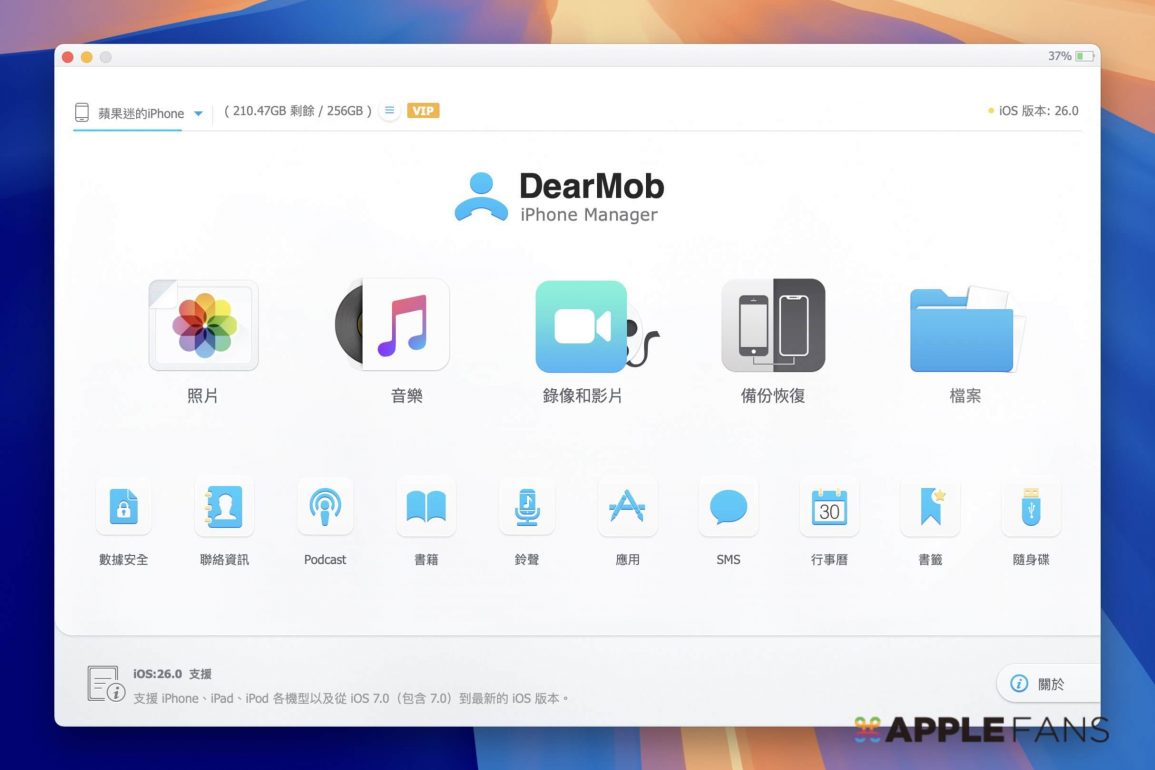Image resolution: width=1155 pixels, height=770 pixels.
Task: Open the 應用 Apps manager
Action: (x=627, y=508)
